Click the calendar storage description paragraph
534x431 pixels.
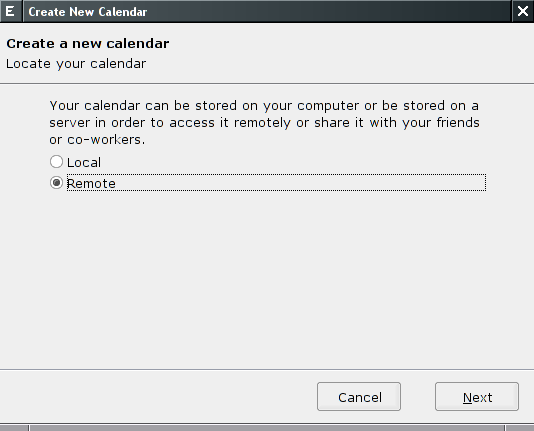click(264, 123)
